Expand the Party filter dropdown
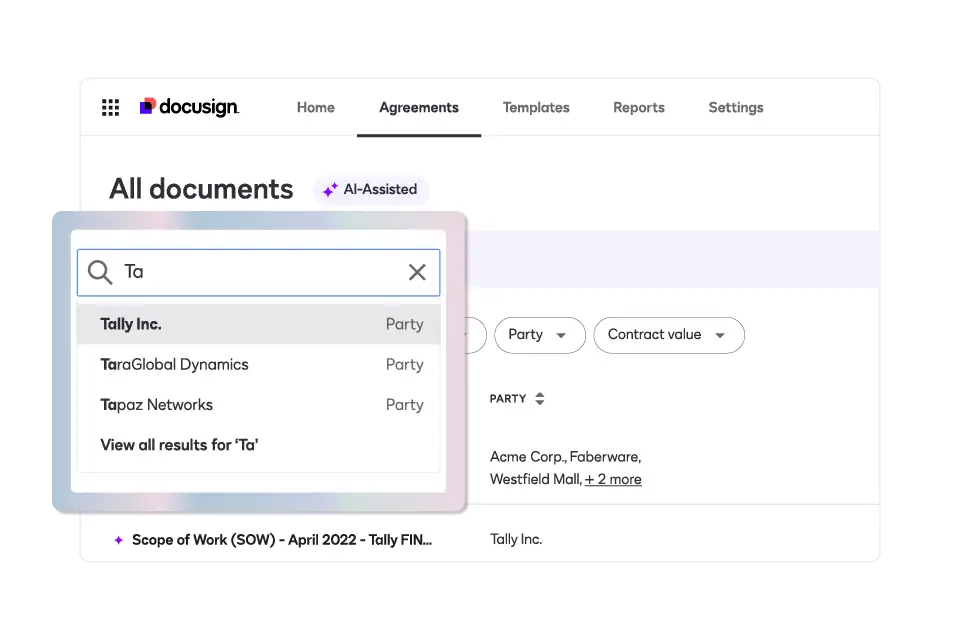This screenshot has height=640, width=960. (538, 335)
